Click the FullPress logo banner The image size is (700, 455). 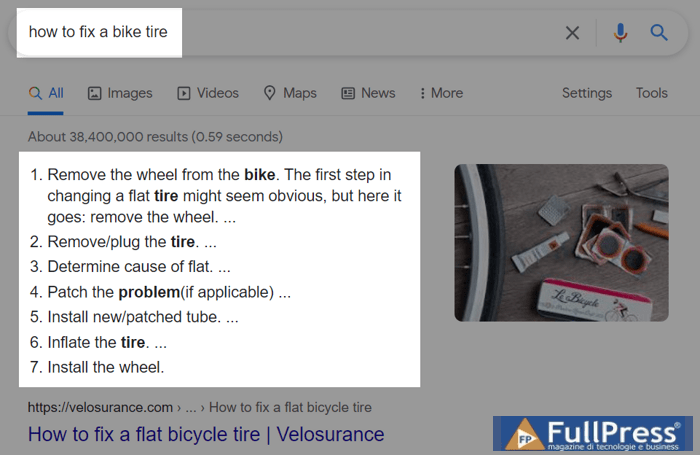[595, 435]
